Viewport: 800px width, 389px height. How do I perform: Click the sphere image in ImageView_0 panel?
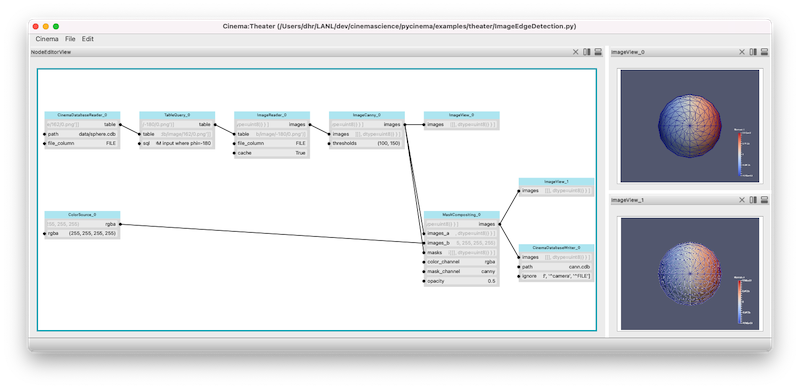pos(689,125)
